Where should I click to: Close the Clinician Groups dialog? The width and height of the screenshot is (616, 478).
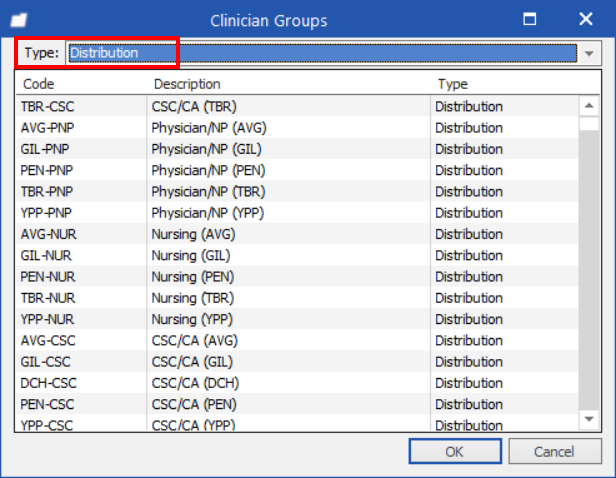tap(585, 19)
